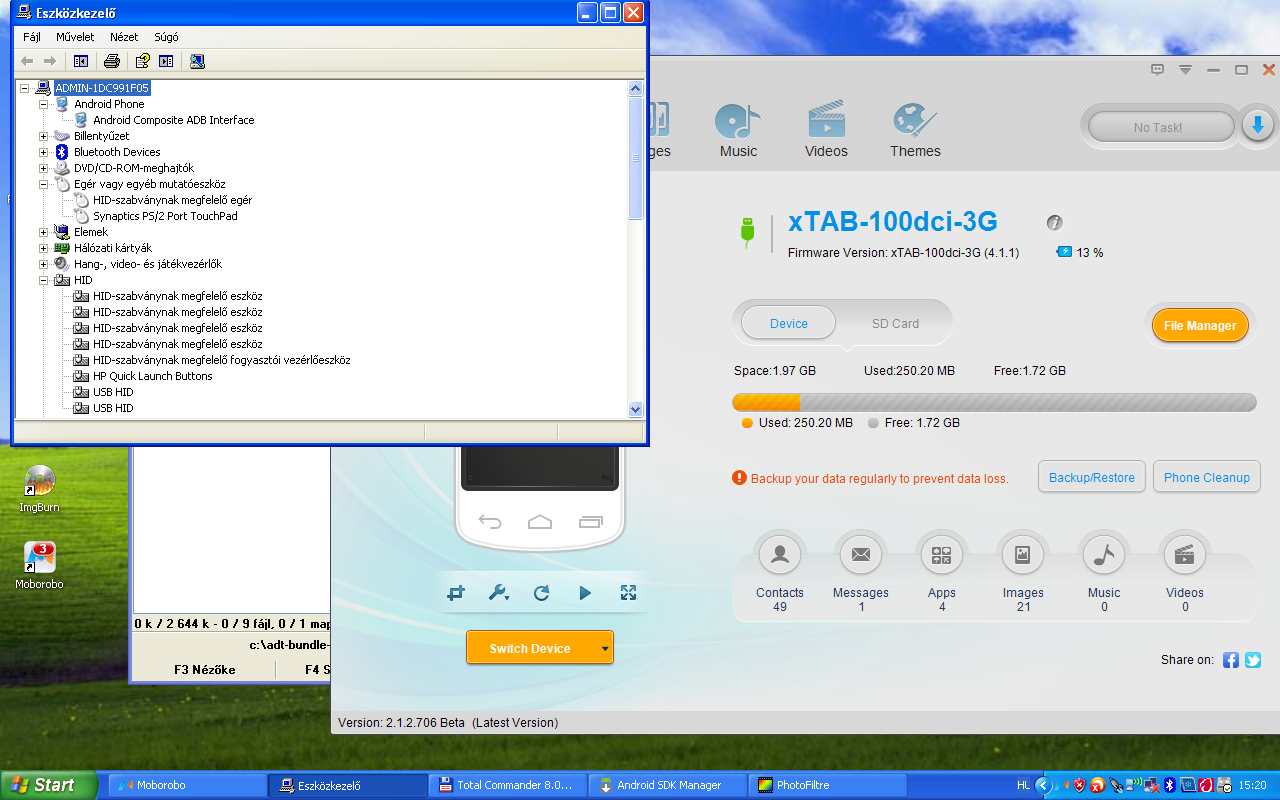1280x800 pixels.
Task: Open the Switch Device dropdown arrow
Action: click(604, 648)
